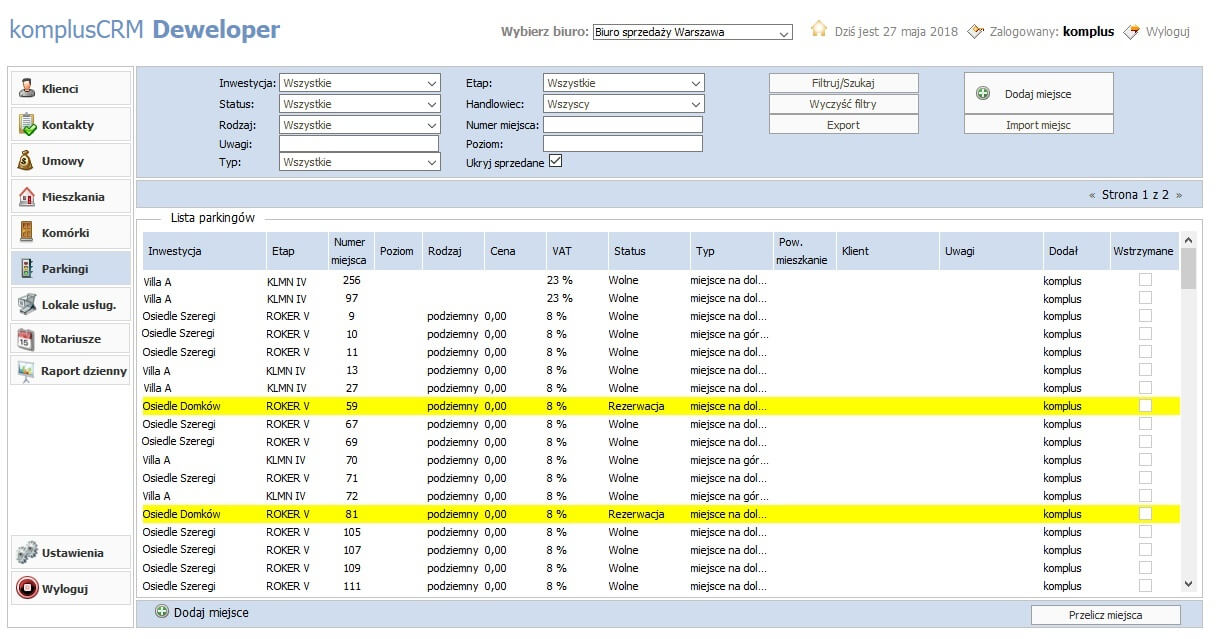Click the Parkingi traffic light icon
The image size is (1217, 639).
pyautogui.click(x=27, y=268)
